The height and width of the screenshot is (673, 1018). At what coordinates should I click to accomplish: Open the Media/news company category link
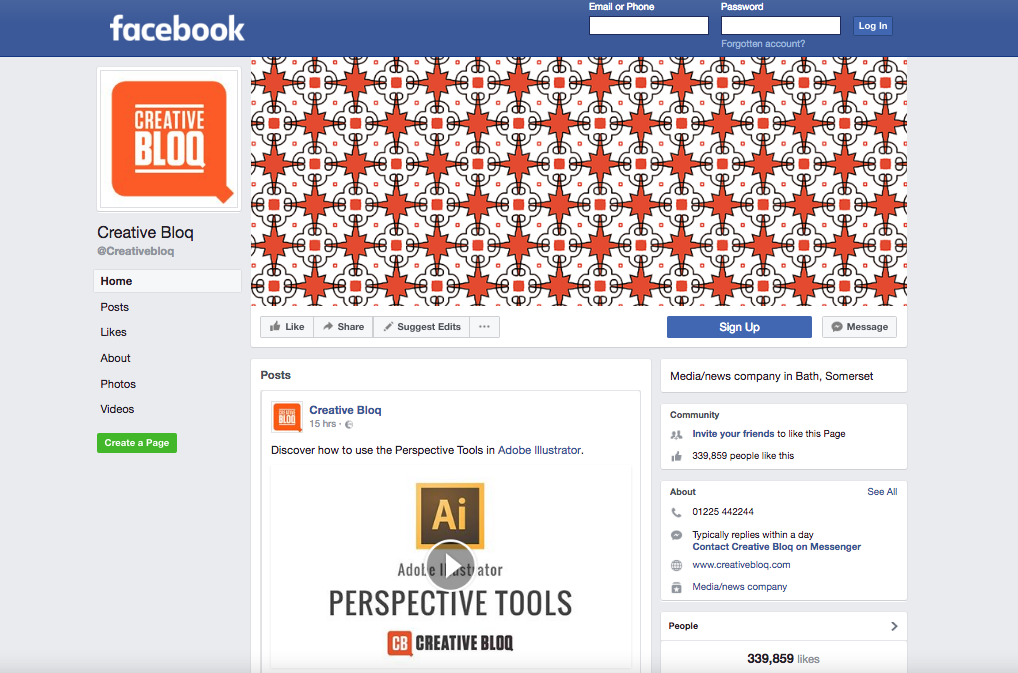click(739, 587)
